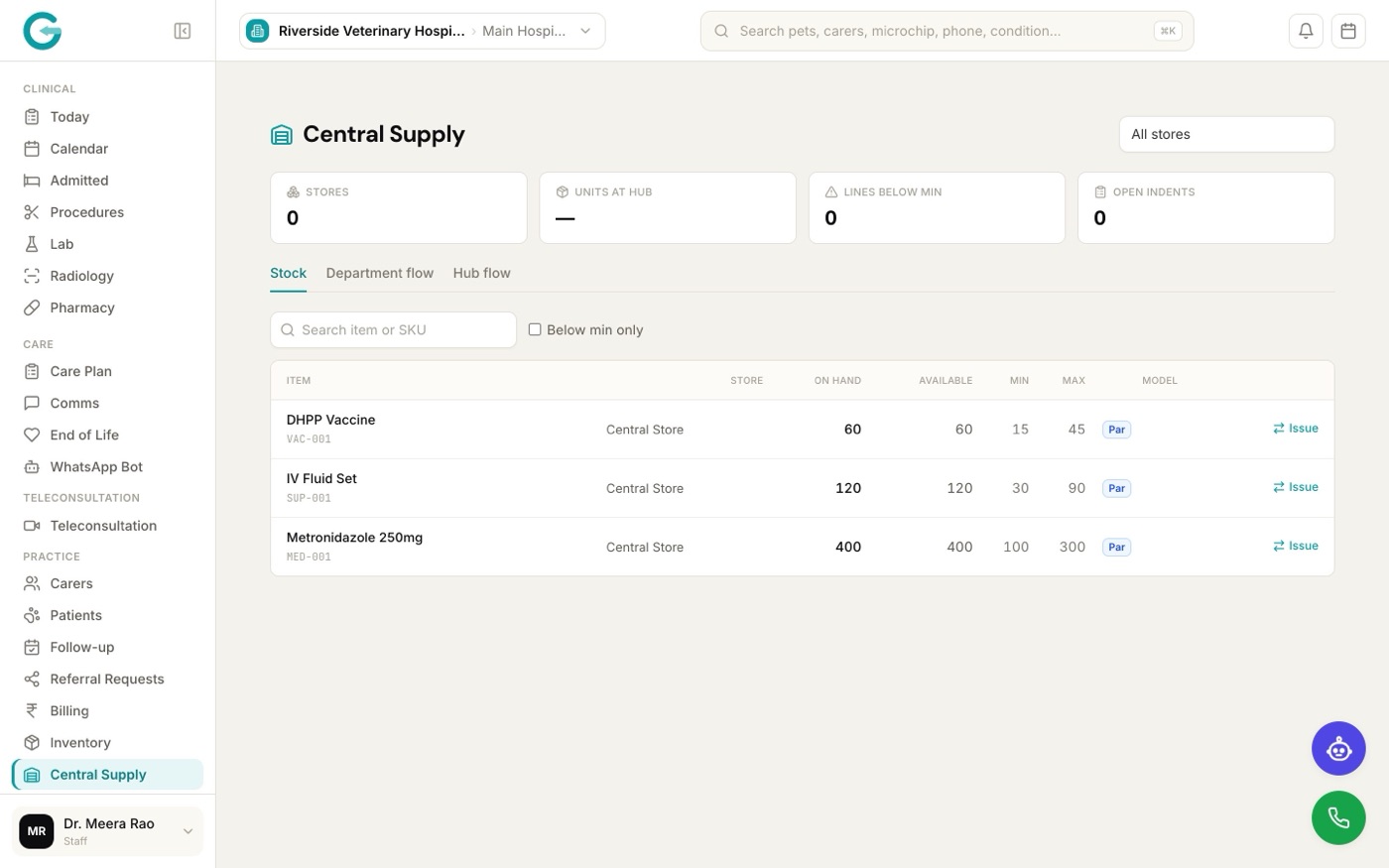Open the All stores dropdown
1389x868 pixels.
point(1226,134)
